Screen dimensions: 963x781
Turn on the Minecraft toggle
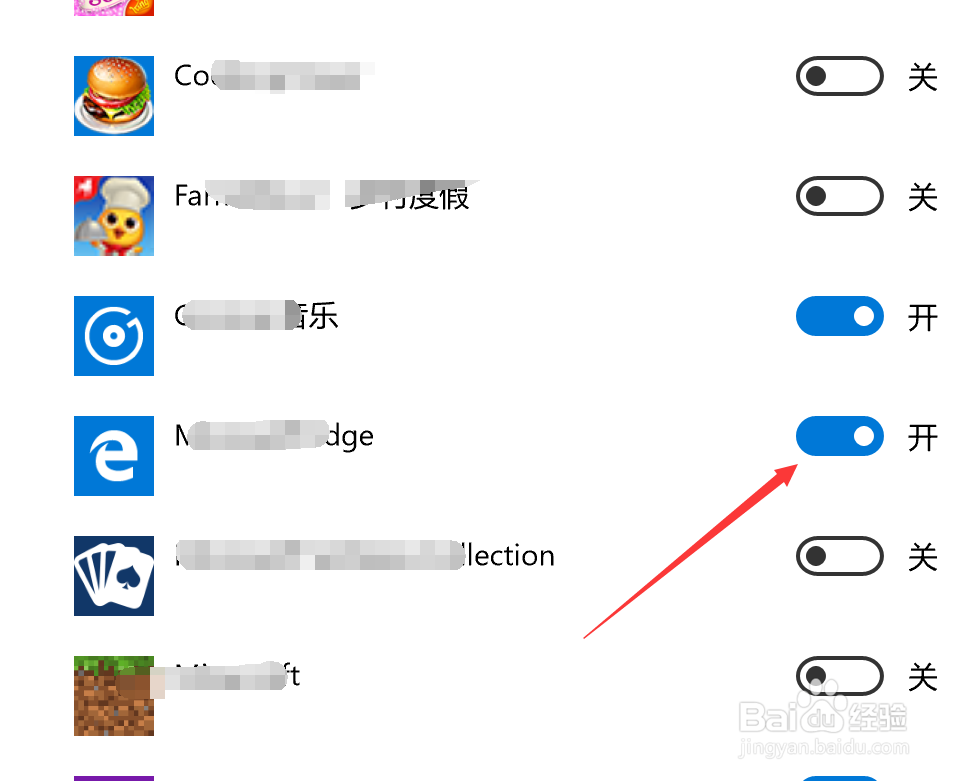pyautogui.click(x=840, y=676)
